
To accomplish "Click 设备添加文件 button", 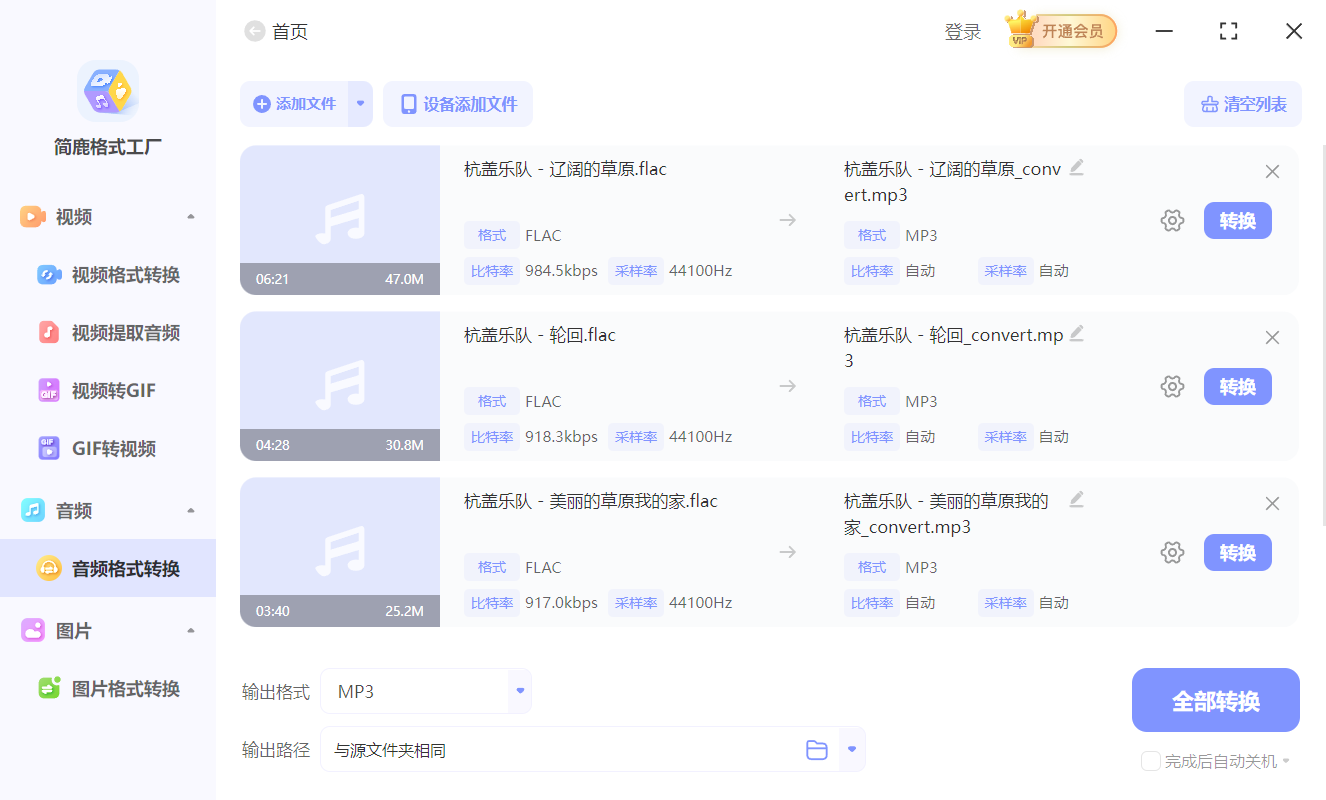I will pos(458,104).
